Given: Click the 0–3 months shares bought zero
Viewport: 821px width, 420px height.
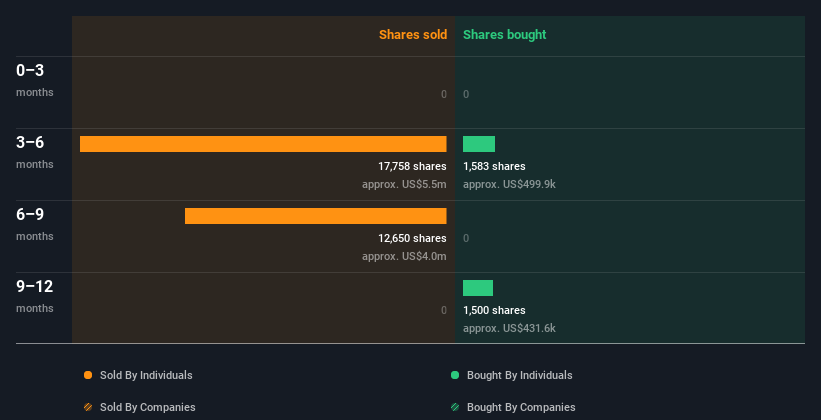Looking at the screenshot, I should (466, 94).
